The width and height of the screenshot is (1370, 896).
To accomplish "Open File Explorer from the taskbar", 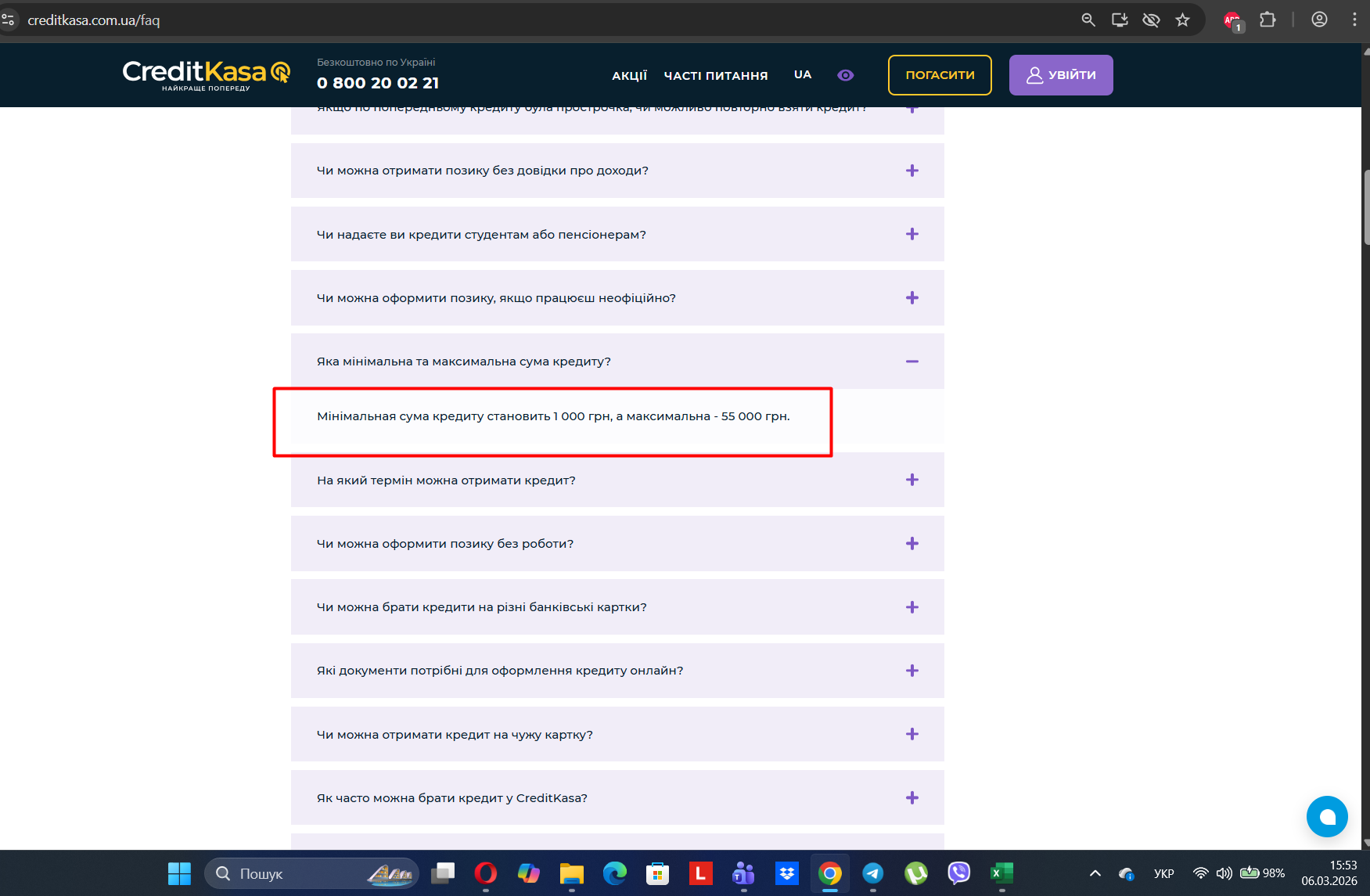I will click(x=572, y=873).
